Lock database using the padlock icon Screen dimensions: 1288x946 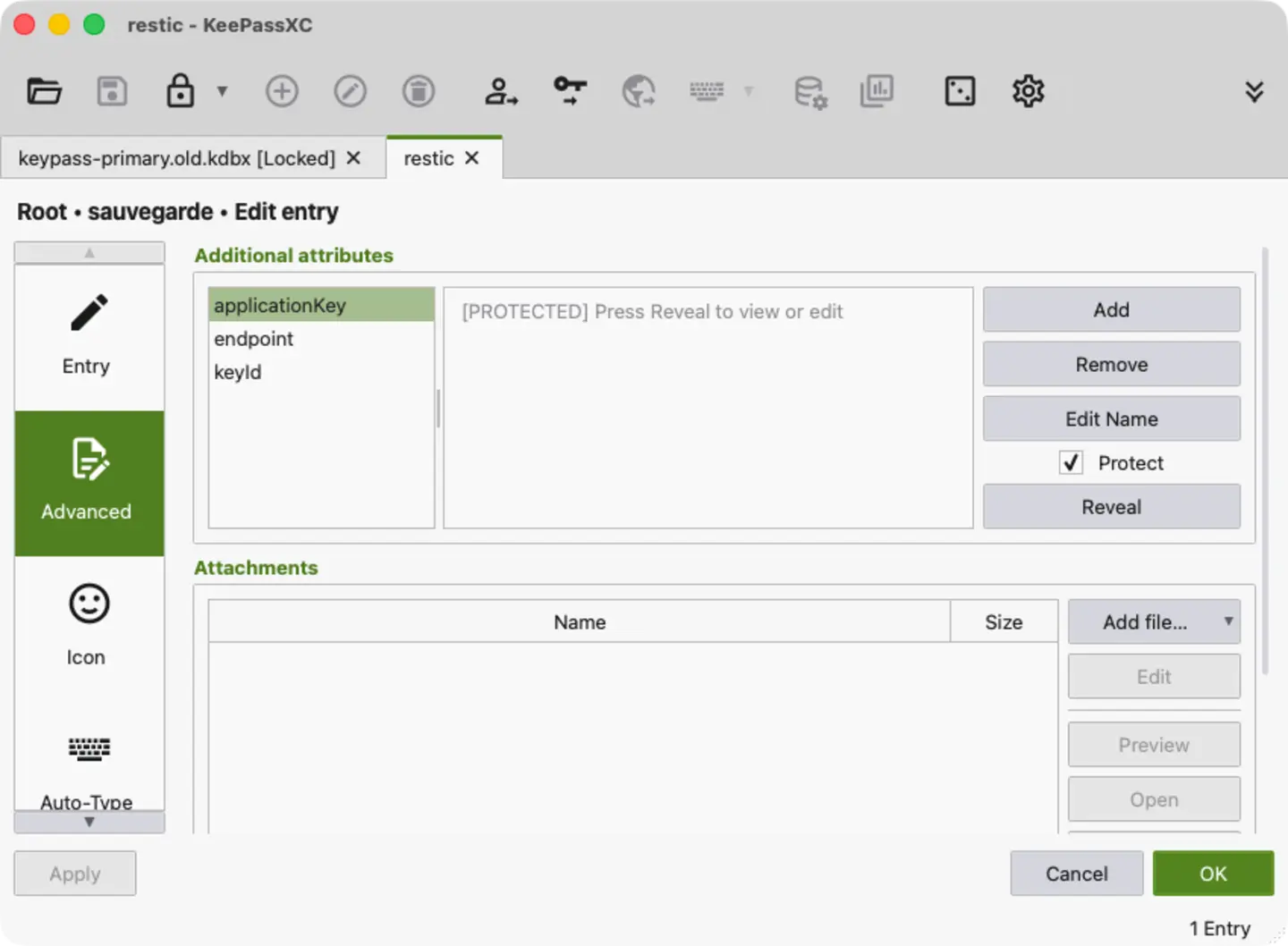click(x=181, y=90)
